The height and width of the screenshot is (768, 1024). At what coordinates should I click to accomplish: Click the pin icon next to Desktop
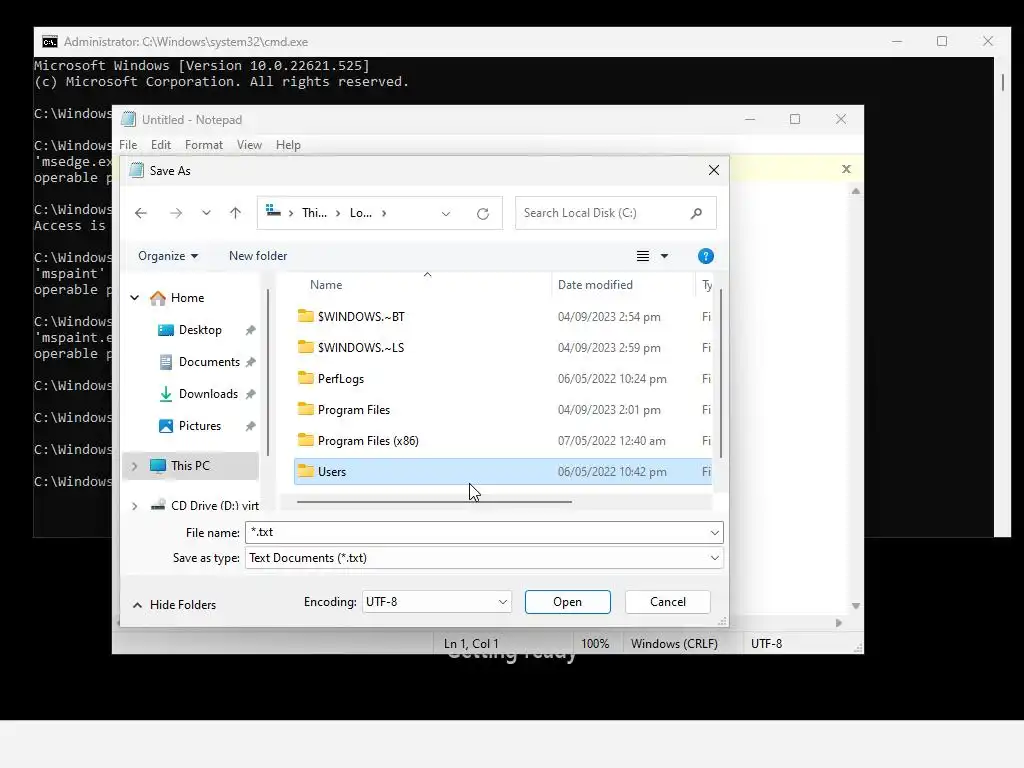pyautogui.click(x=250, y=330)
